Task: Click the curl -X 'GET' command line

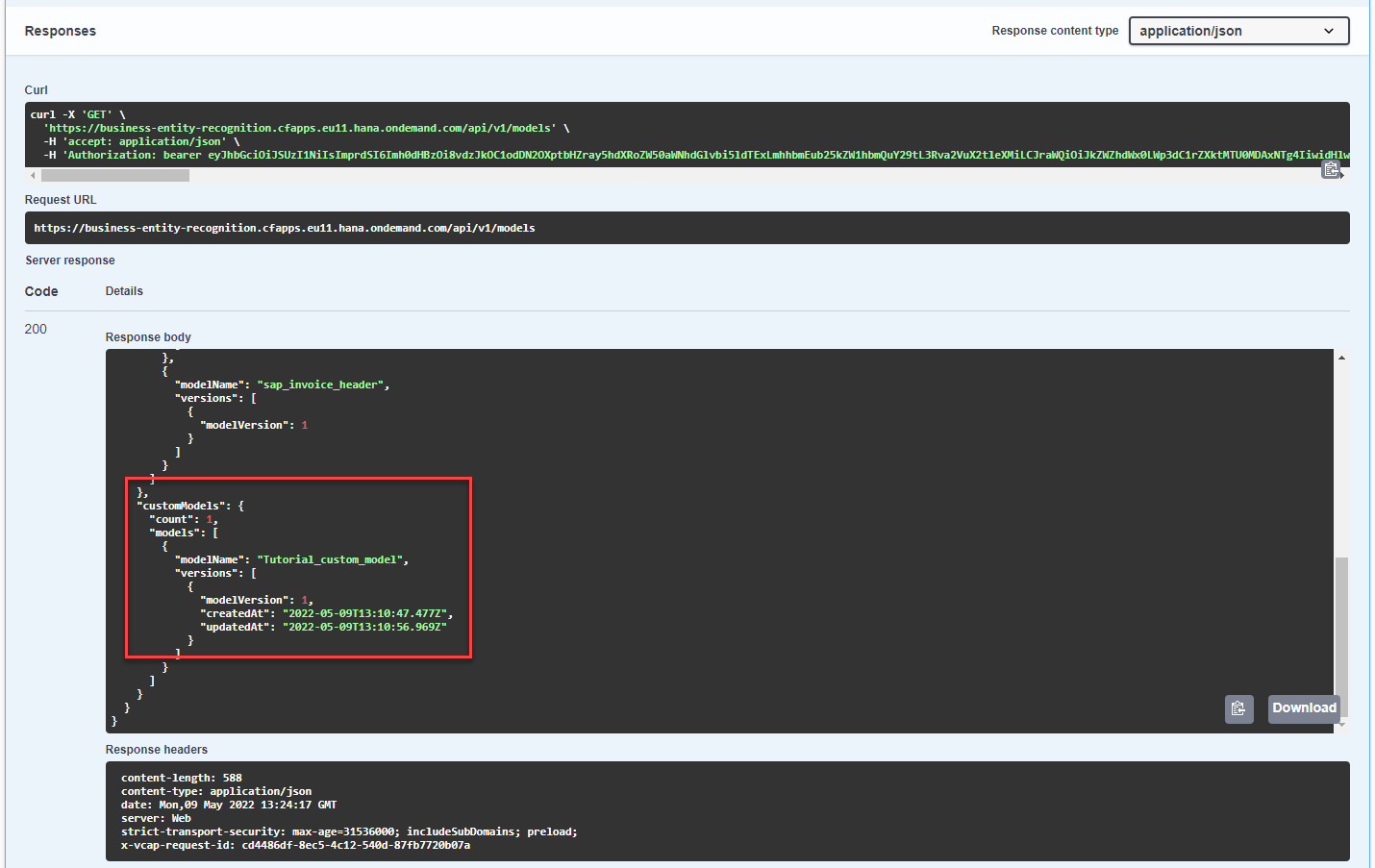Action: coord(78,114)
